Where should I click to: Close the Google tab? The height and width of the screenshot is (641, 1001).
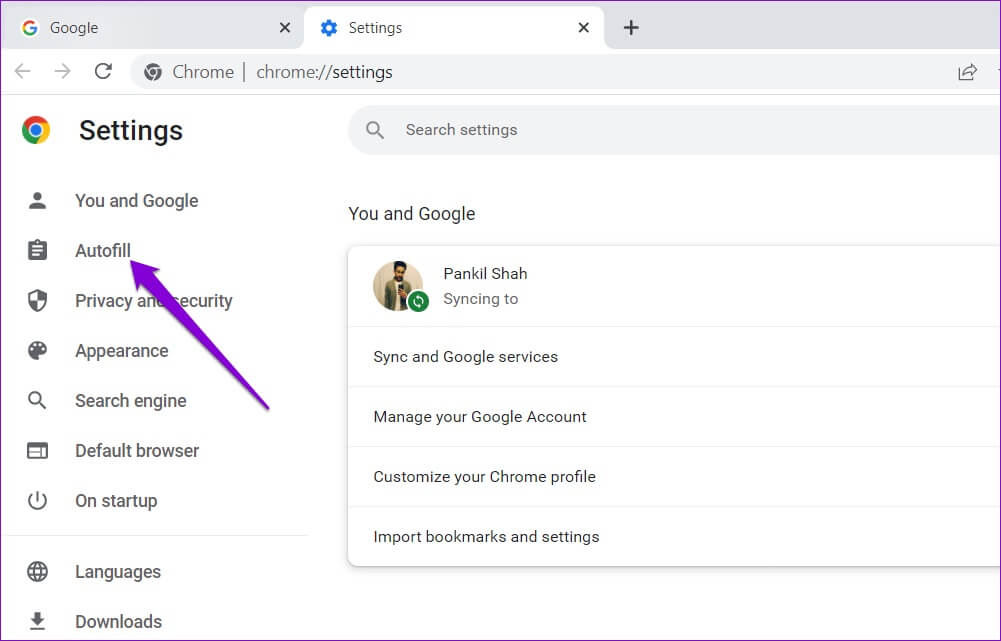(285, 27)
